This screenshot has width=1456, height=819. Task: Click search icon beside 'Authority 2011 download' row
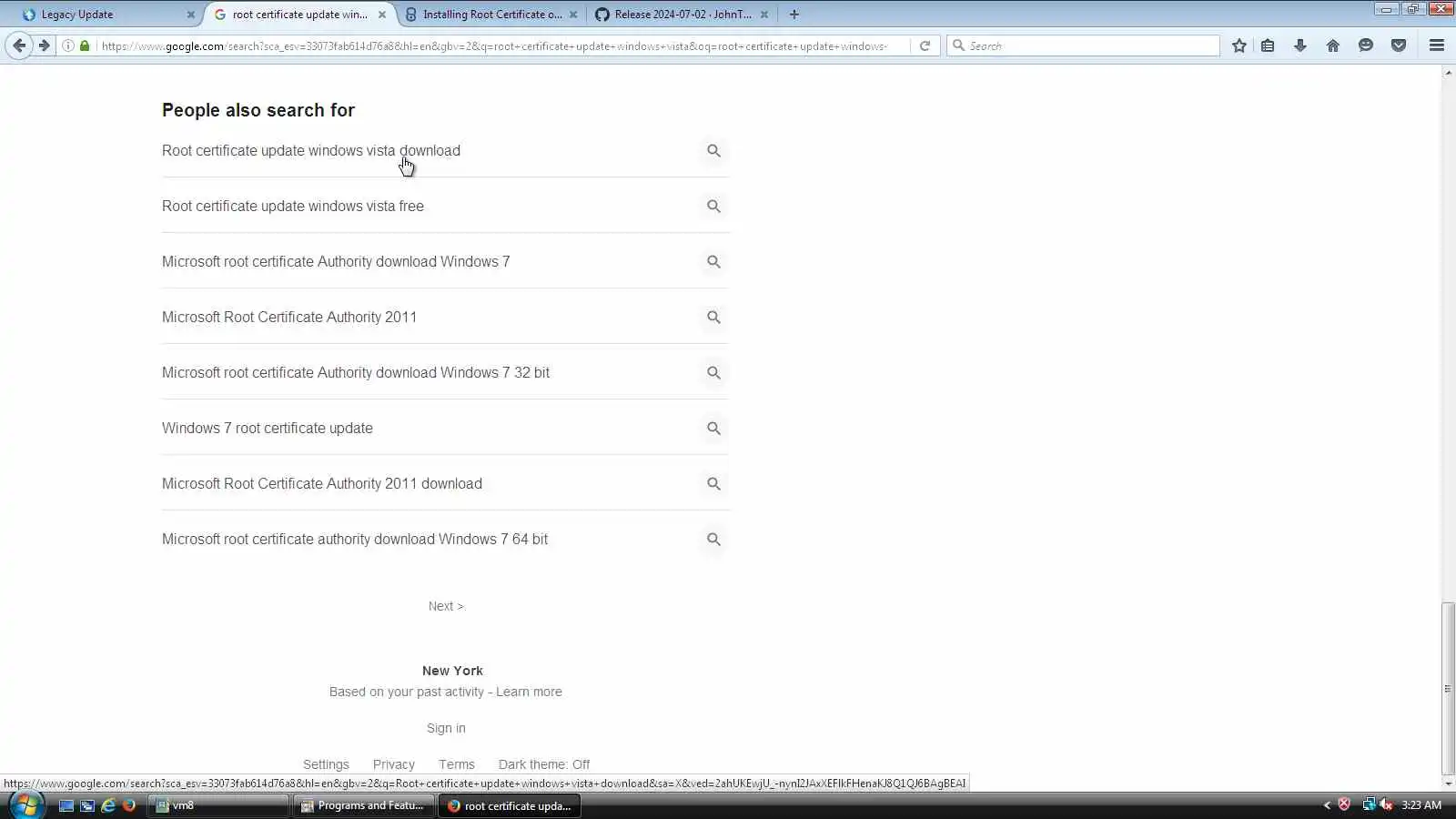[x=714, y=484]
